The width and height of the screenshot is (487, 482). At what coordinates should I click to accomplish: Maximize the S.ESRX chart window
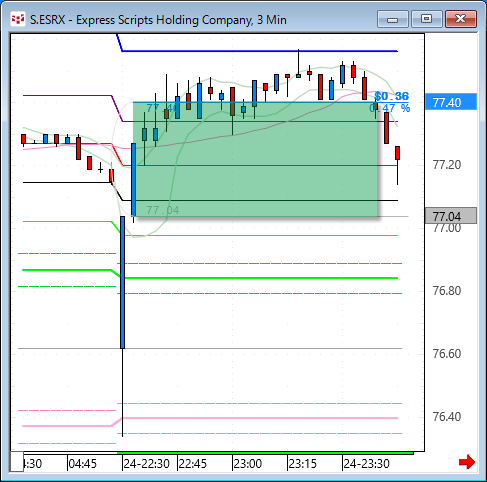click(426, 19)
